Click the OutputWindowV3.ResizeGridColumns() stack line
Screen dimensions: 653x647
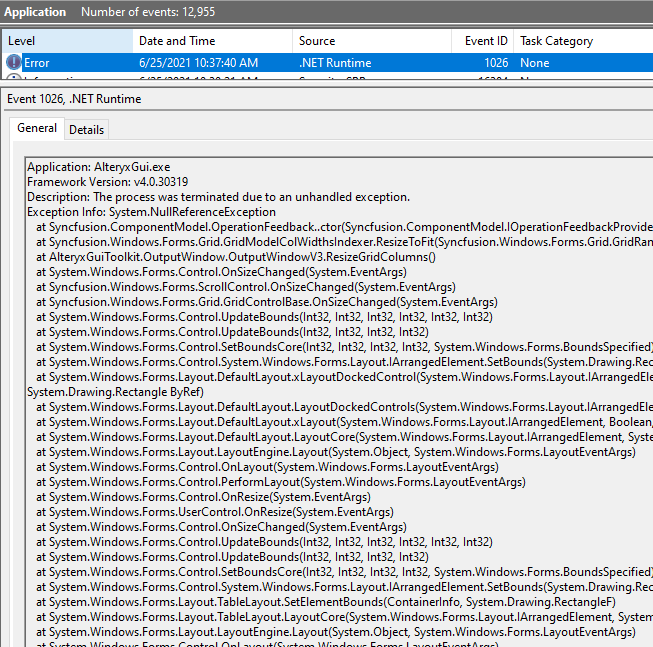[236, 257]
